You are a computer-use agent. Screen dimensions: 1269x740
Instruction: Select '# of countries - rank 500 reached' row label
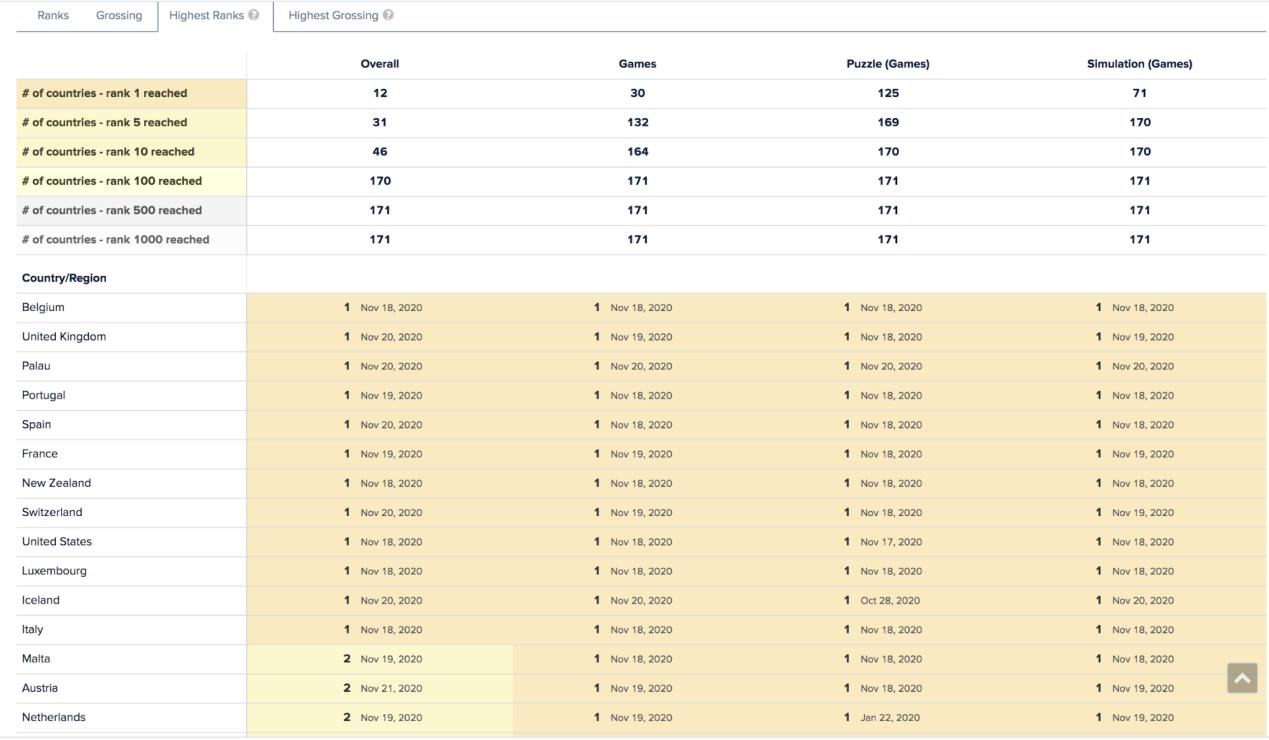click(112, 210)
